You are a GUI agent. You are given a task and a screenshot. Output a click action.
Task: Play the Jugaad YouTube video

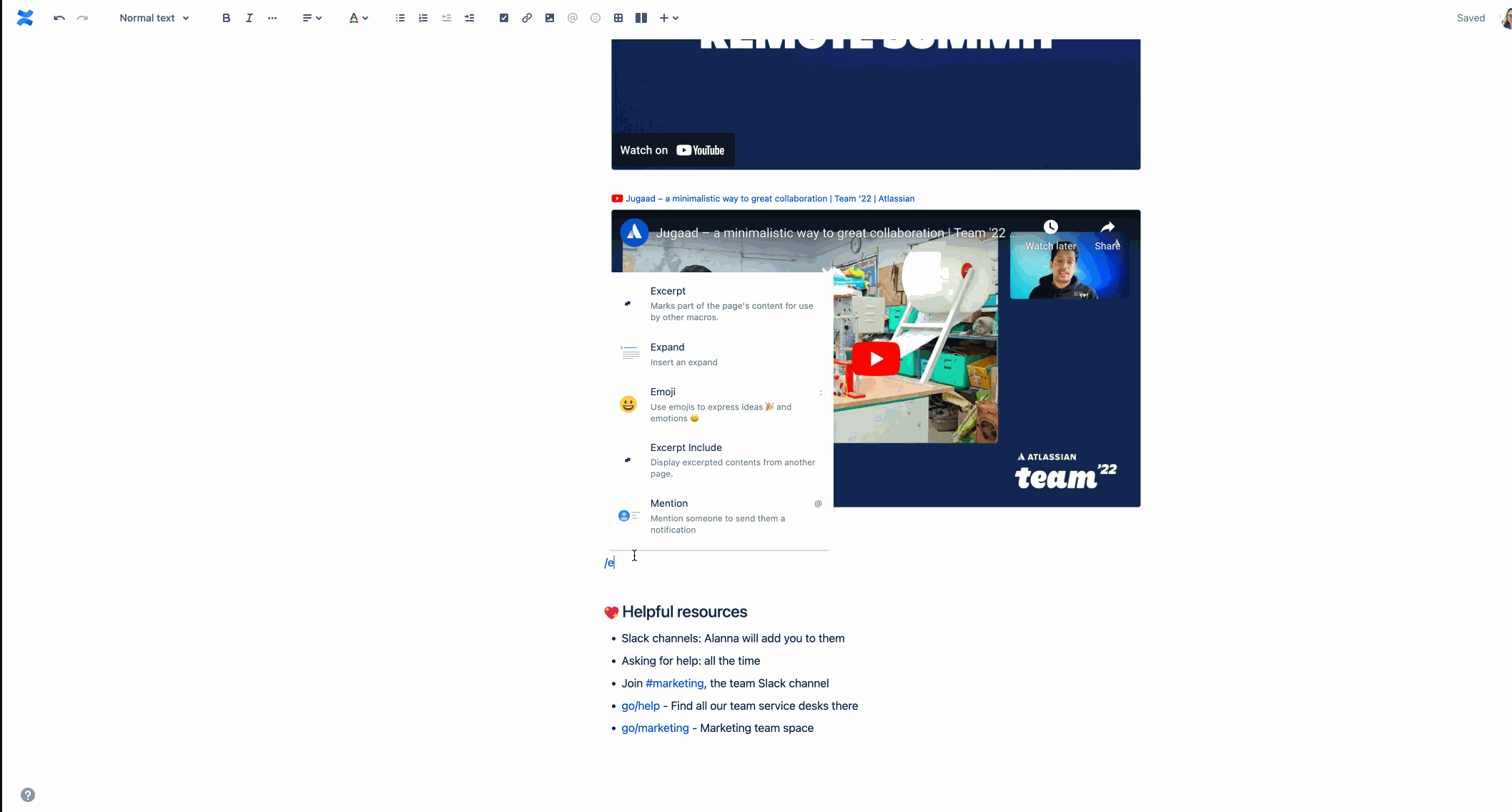tap(876, 359)
